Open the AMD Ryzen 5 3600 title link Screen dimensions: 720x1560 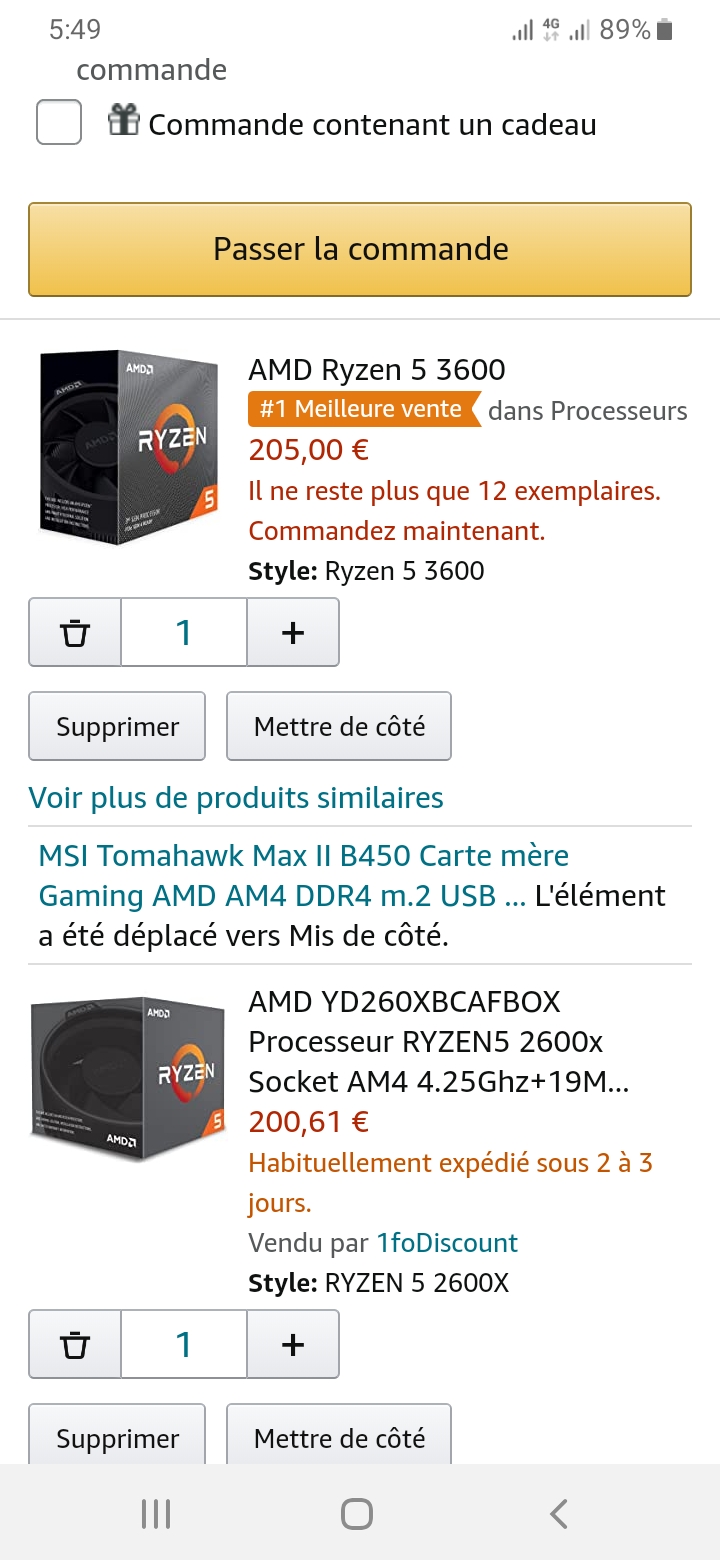coord(377,370)
